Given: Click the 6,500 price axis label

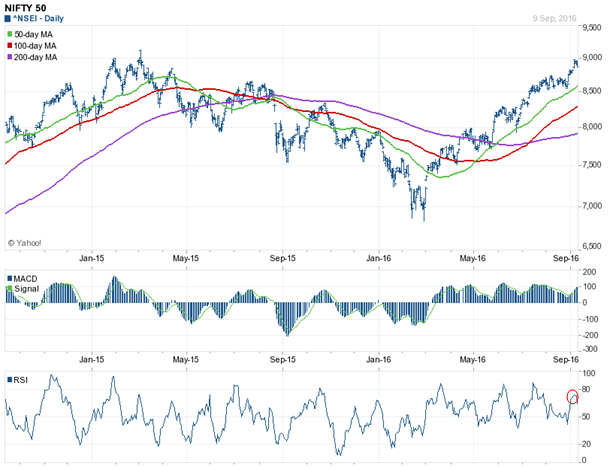Looking at the screenshot, I should click(594, 246).
